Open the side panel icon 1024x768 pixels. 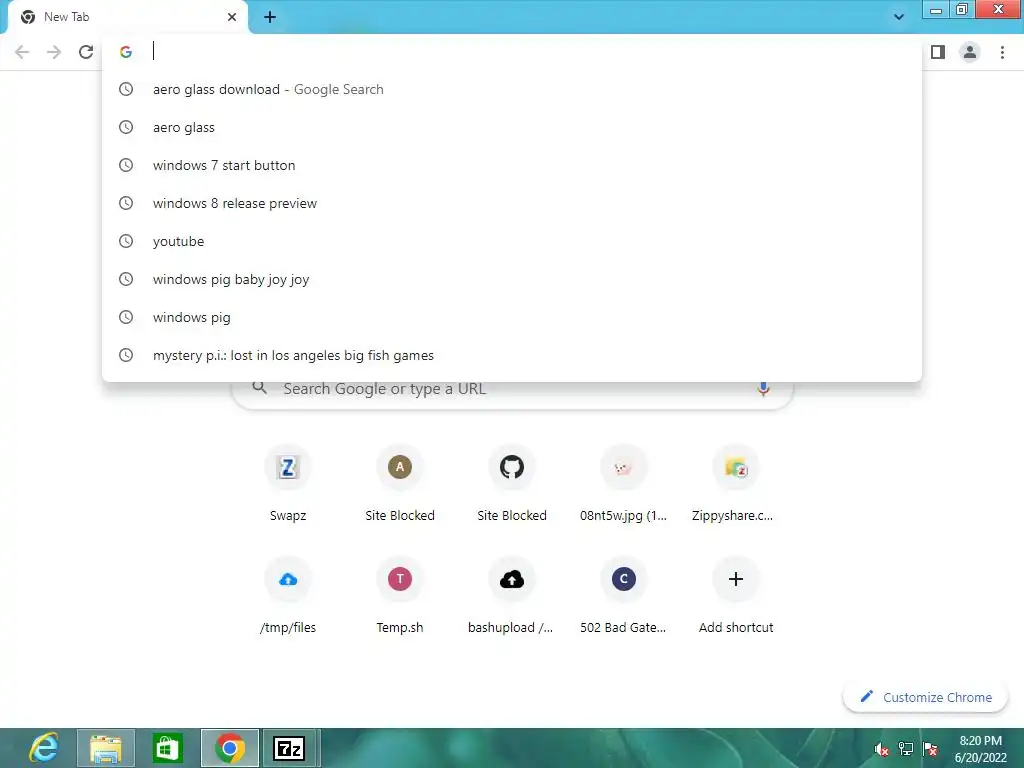point(938,52)
